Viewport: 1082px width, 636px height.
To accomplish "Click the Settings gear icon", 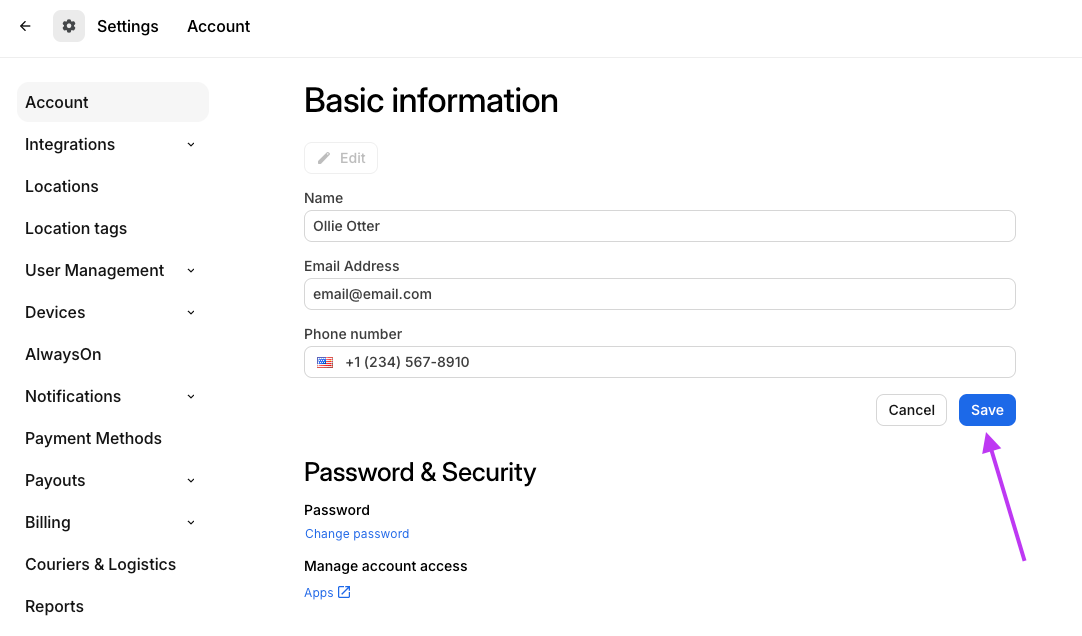I will 69,26.
